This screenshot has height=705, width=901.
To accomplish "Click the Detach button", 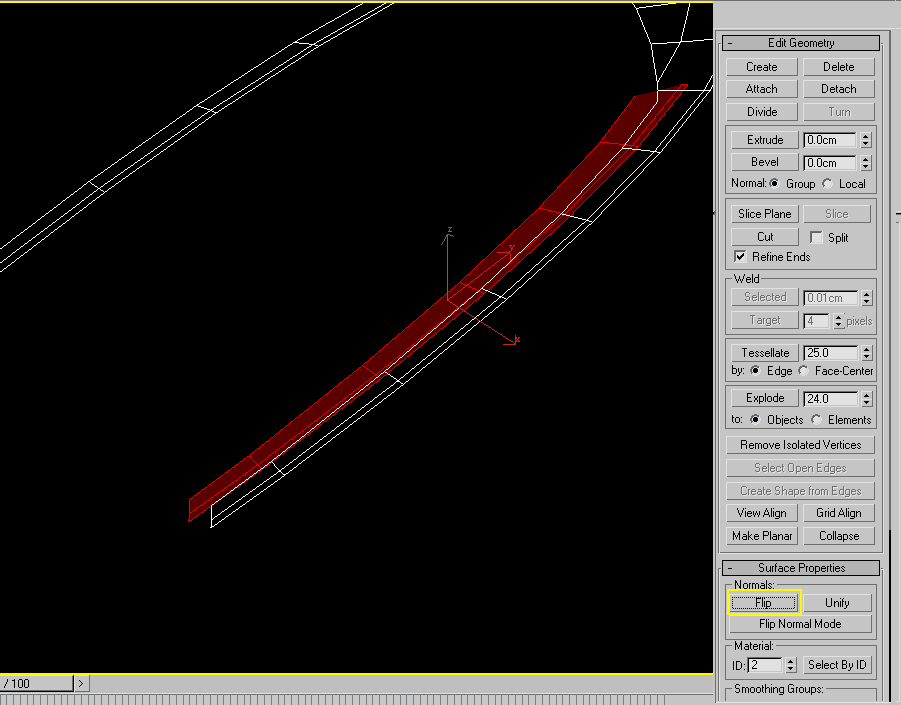I will pyautogui.click(x=838, y=89).
